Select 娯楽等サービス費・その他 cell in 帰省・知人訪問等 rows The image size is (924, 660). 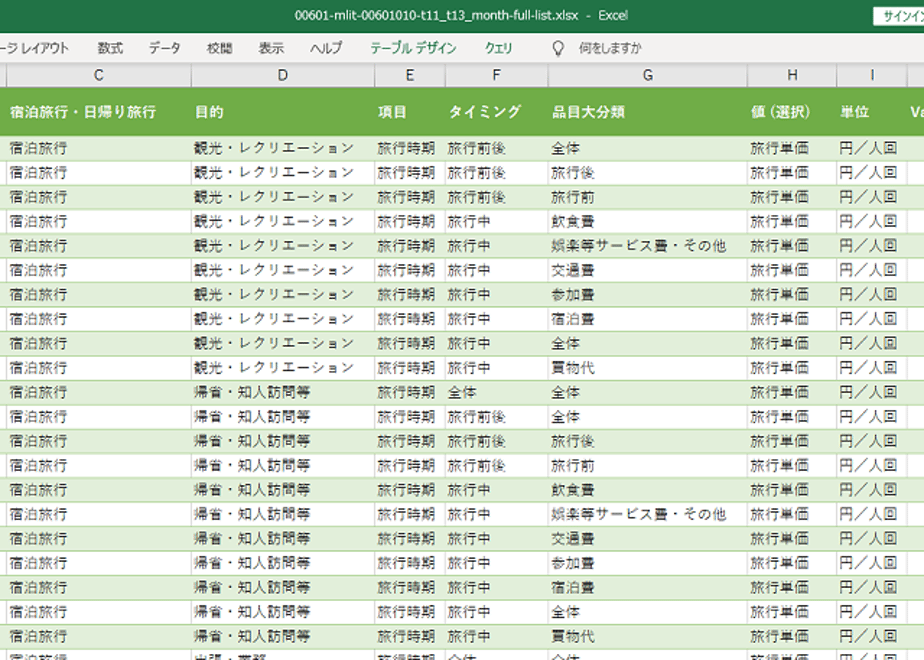click(x=648, y=514)
